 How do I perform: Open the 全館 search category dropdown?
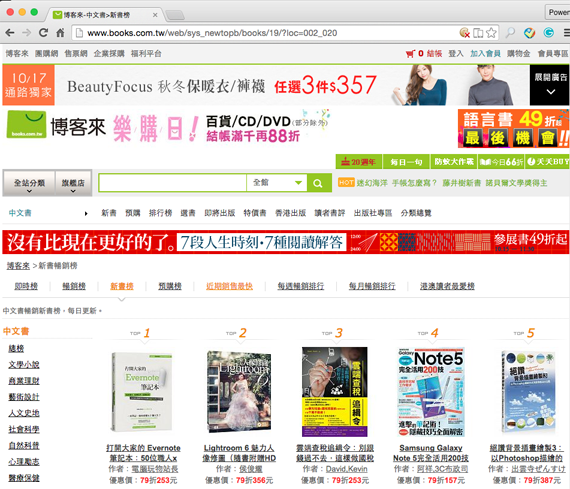pos(277,183)
